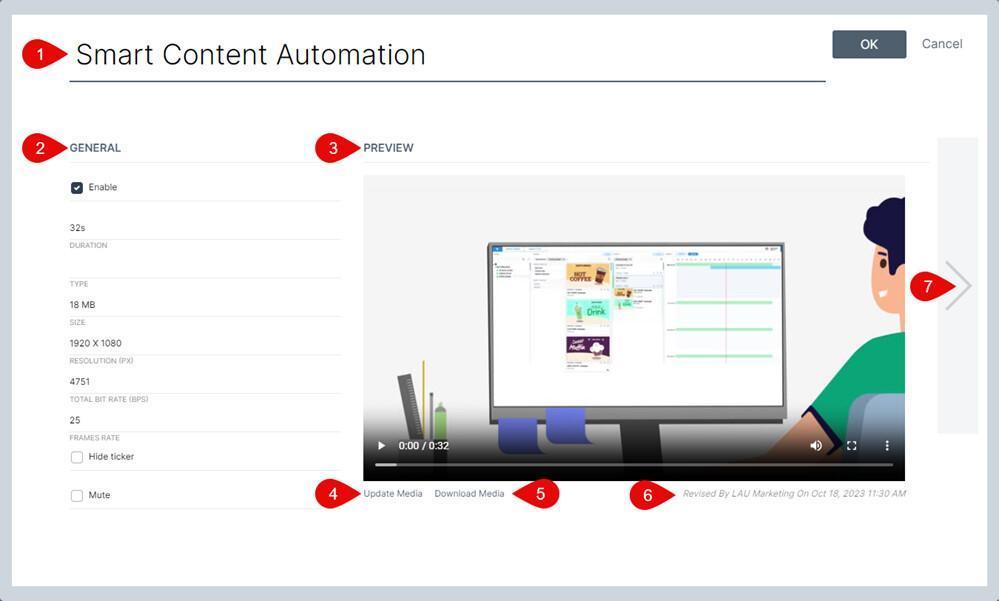Click the Update Media link

[x=392, y=493]
